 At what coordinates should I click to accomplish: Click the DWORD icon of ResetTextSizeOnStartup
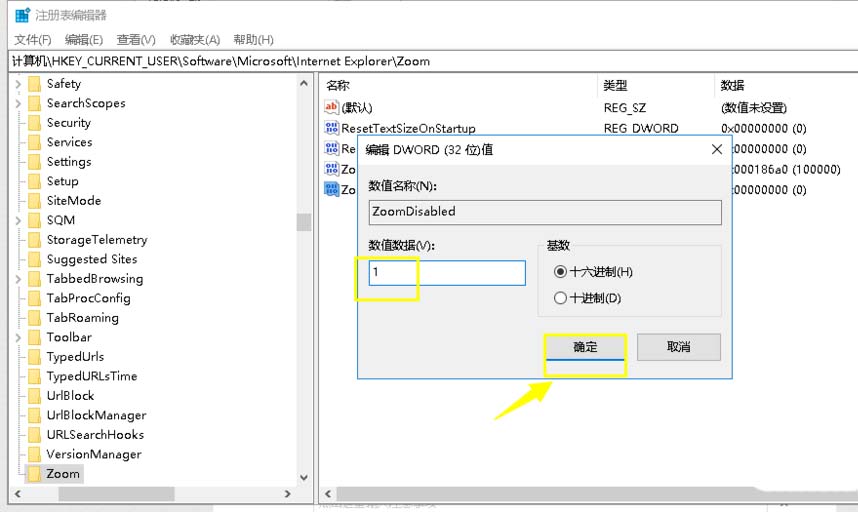click(x=331, y=128)
